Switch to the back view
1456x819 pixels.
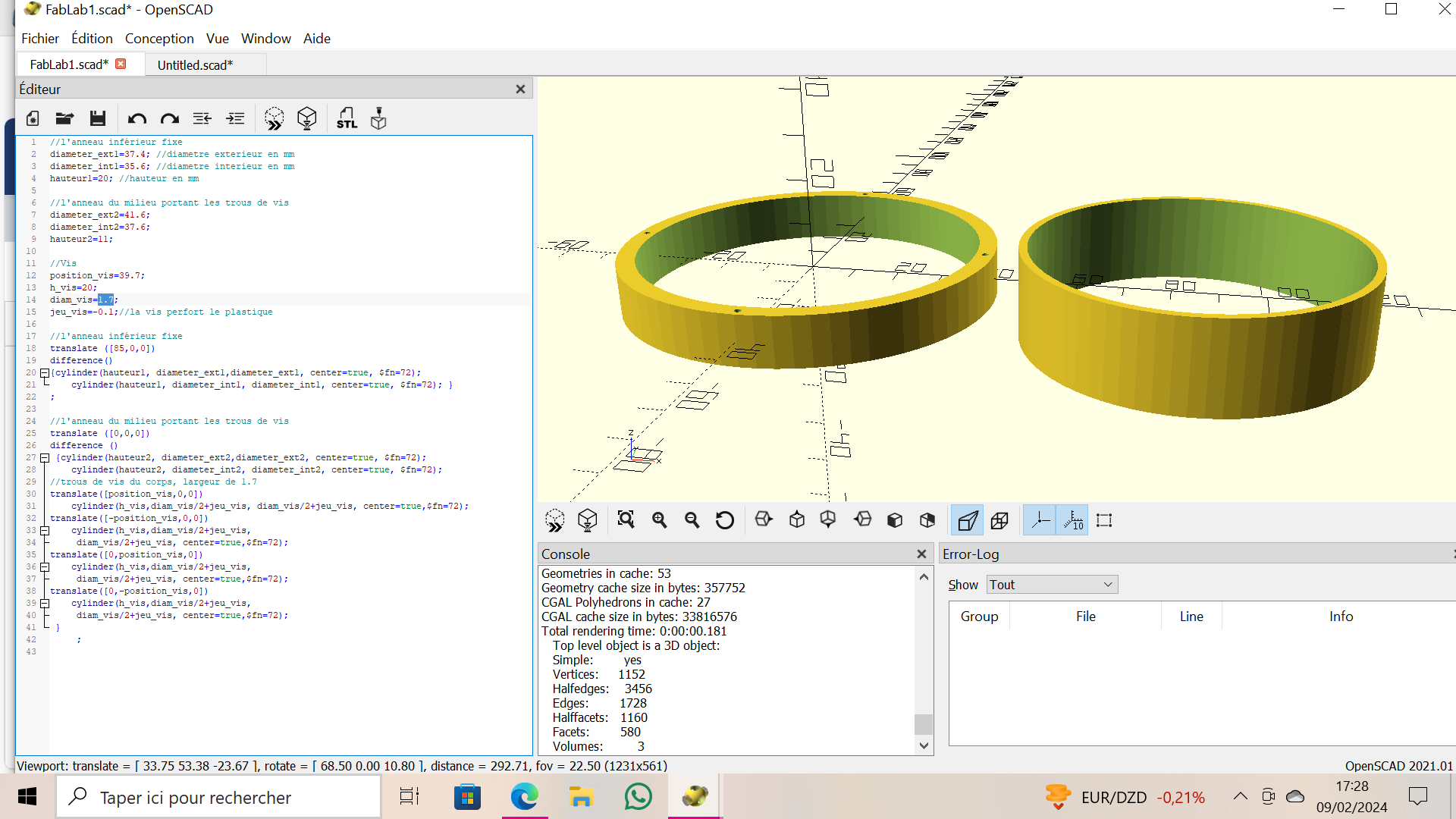tap(927, 520)
